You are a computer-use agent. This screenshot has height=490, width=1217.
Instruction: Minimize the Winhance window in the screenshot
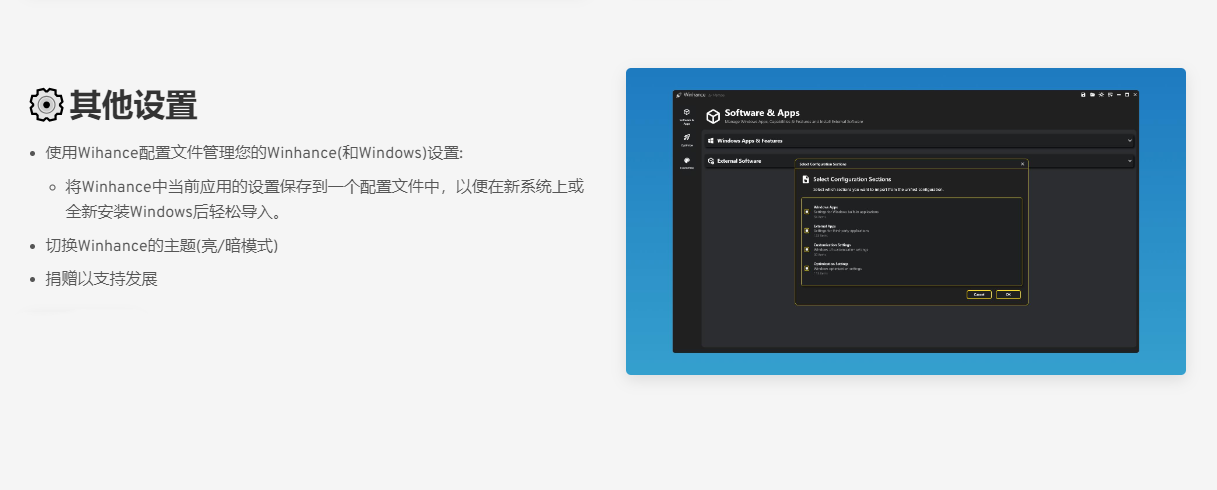pos(1119,95)
